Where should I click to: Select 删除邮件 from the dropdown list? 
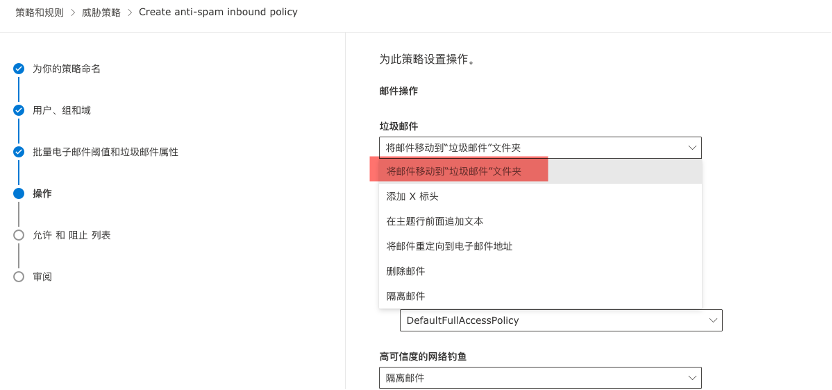pos(540,271)
